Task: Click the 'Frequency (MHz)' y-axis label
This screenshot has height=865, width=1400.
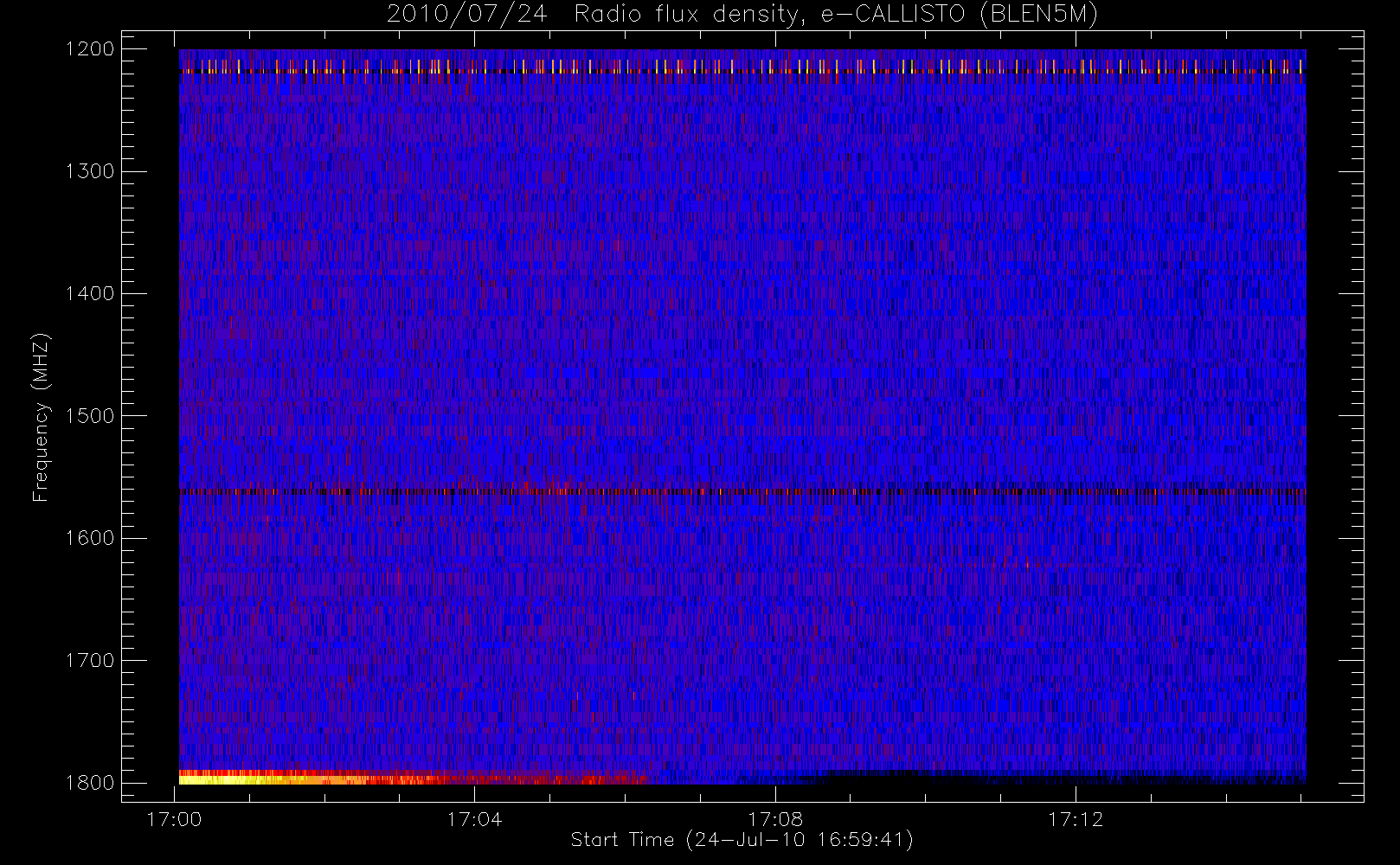Action: (x=41, y=417)
